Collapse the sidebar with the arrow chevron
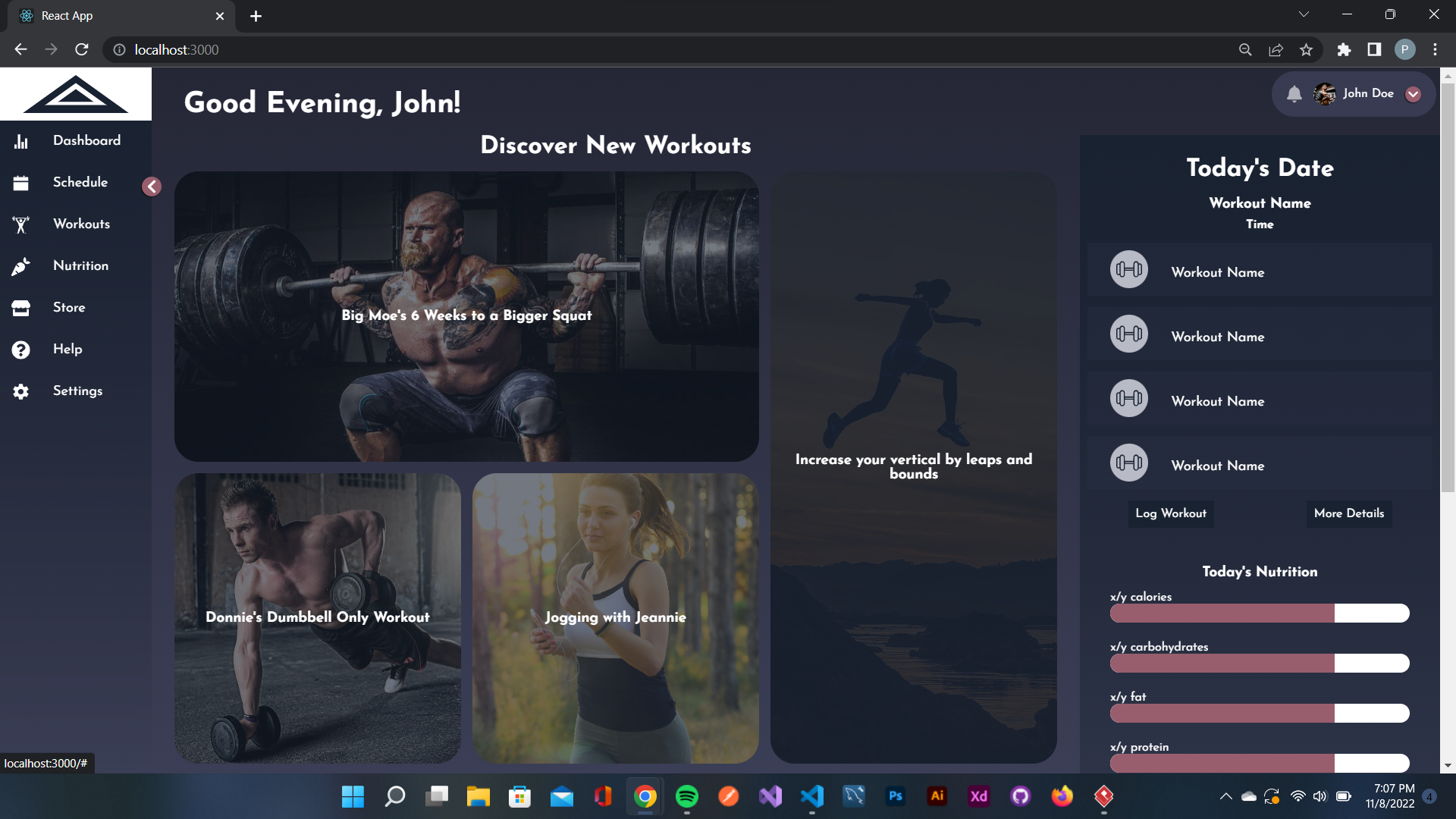 [151, 187]
